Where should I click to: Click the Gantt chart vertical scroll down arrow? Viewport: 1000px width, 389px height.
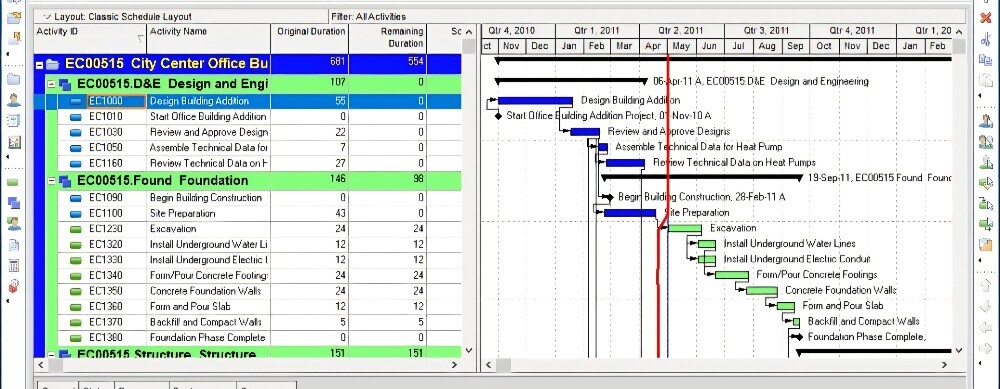[959, 350]
